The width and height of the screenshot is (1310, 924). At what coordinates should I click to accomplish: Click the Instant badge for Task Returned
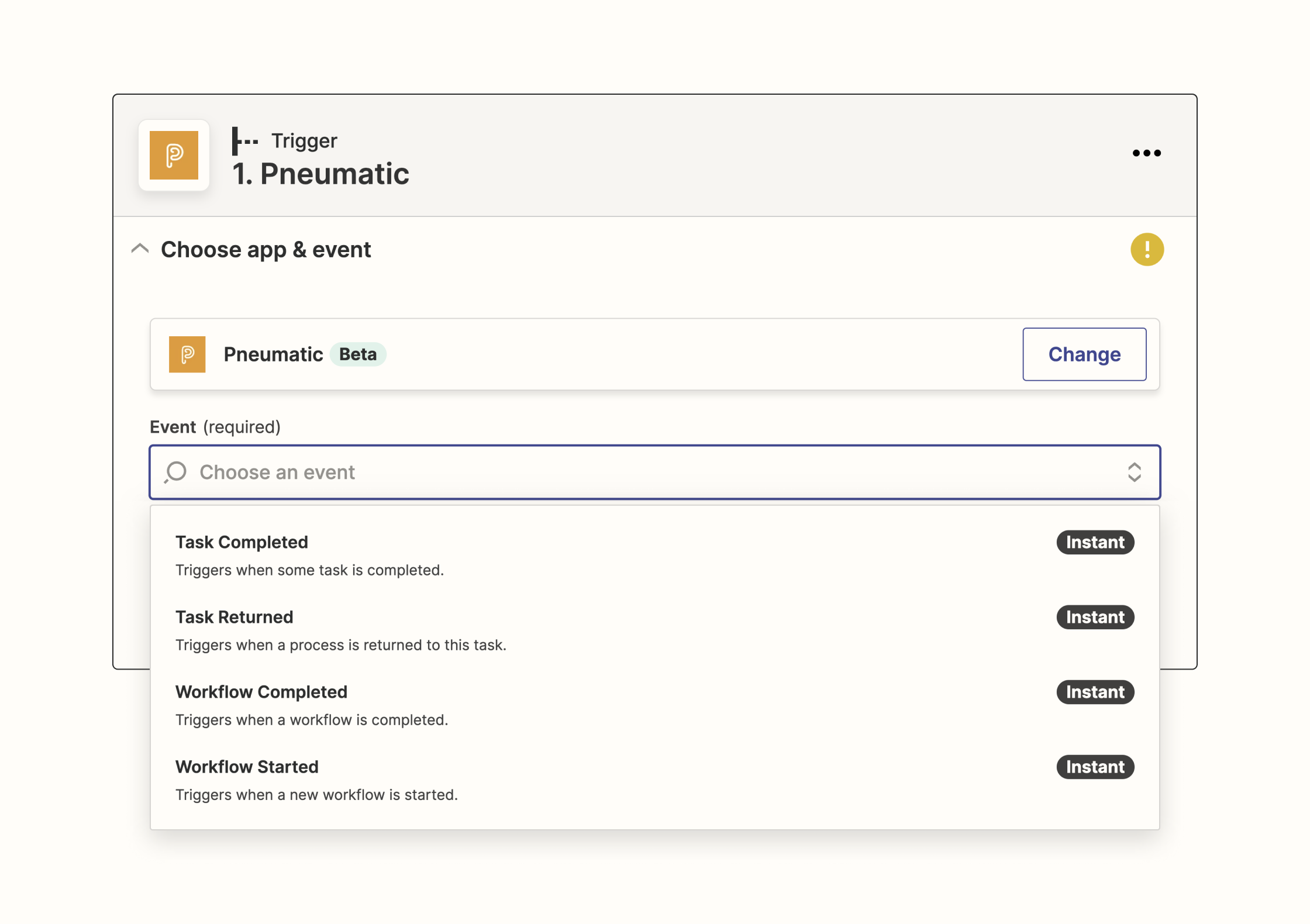tap(1095, 617)
